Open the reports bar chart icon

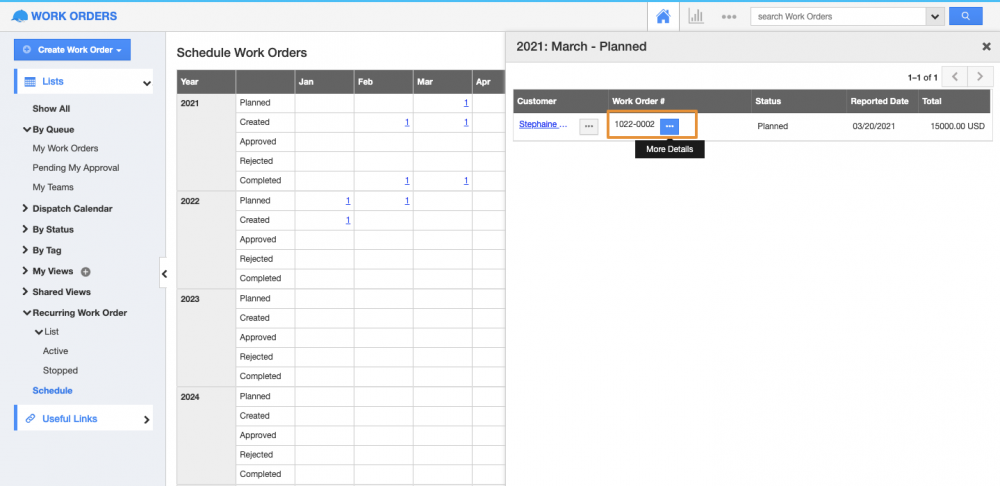click(x=695, y=16)
